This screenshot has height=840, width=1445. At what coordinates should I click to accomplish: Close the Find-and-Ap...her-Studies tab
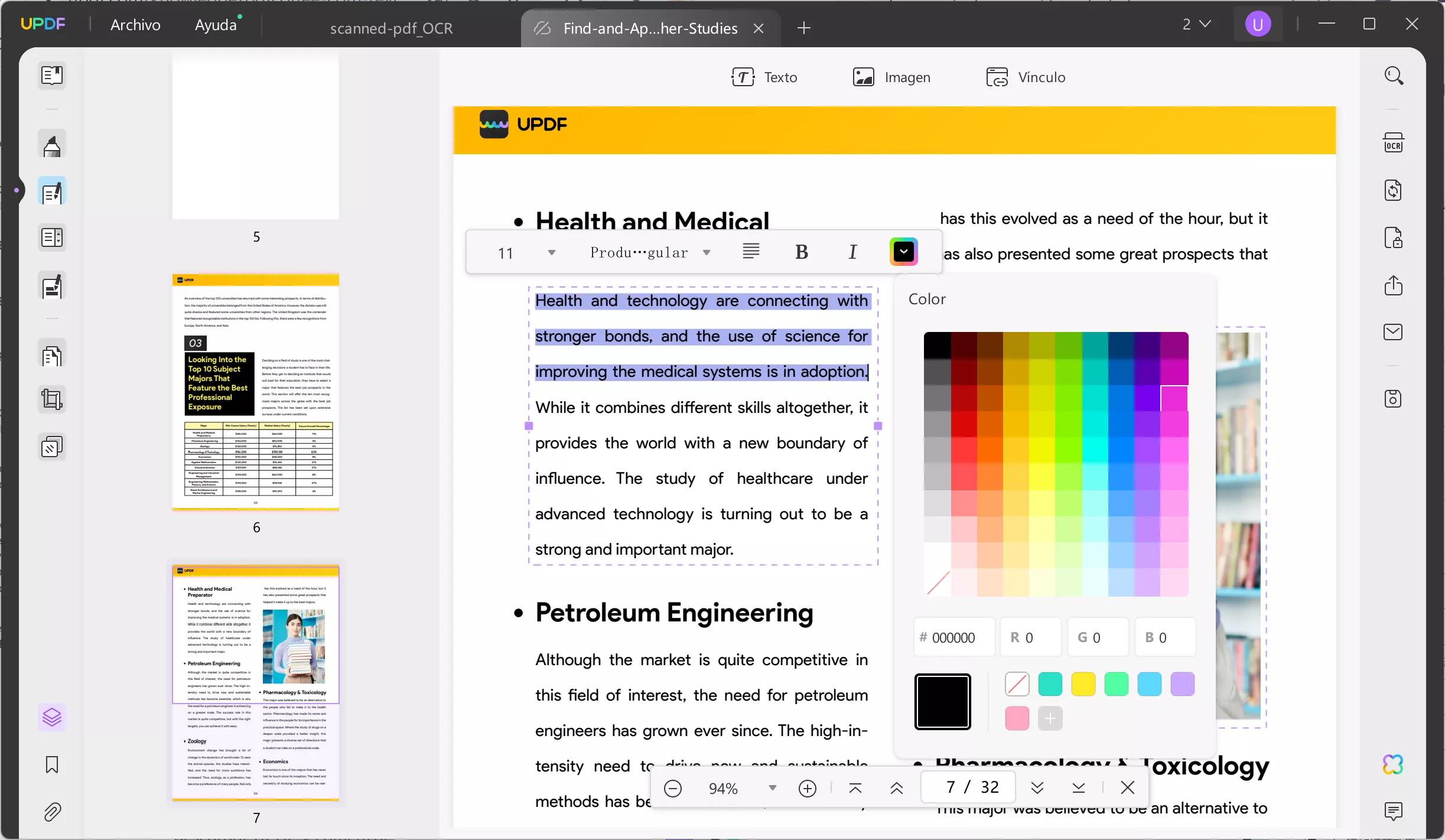pyautogui.click(x=759, y=28)
